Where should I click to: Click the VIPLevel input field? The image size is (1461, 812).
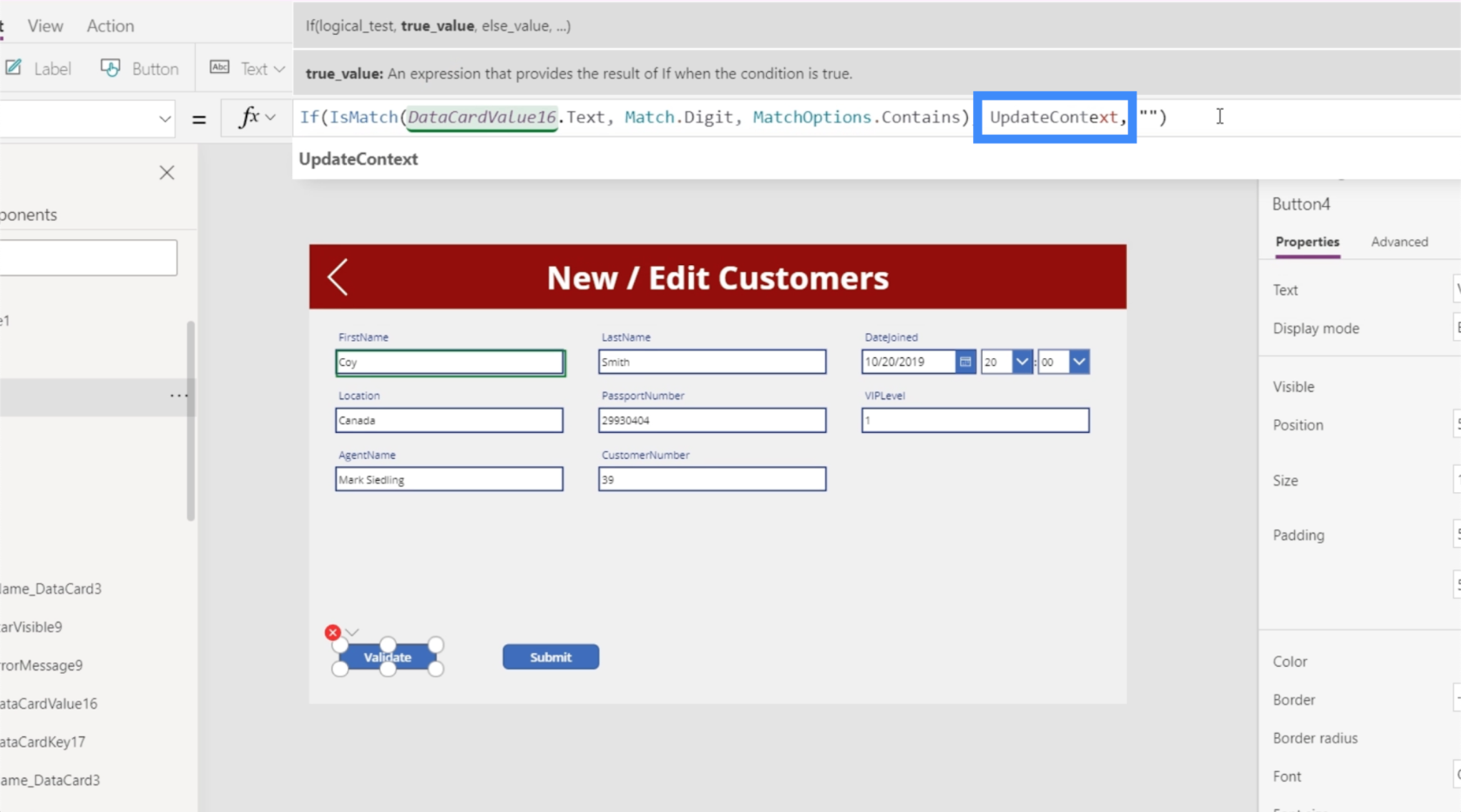(976, 421)
